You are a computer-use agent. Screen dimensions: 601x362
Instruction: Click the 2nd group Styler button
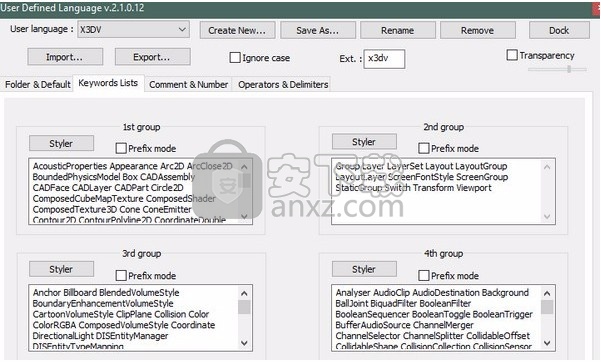364,142
